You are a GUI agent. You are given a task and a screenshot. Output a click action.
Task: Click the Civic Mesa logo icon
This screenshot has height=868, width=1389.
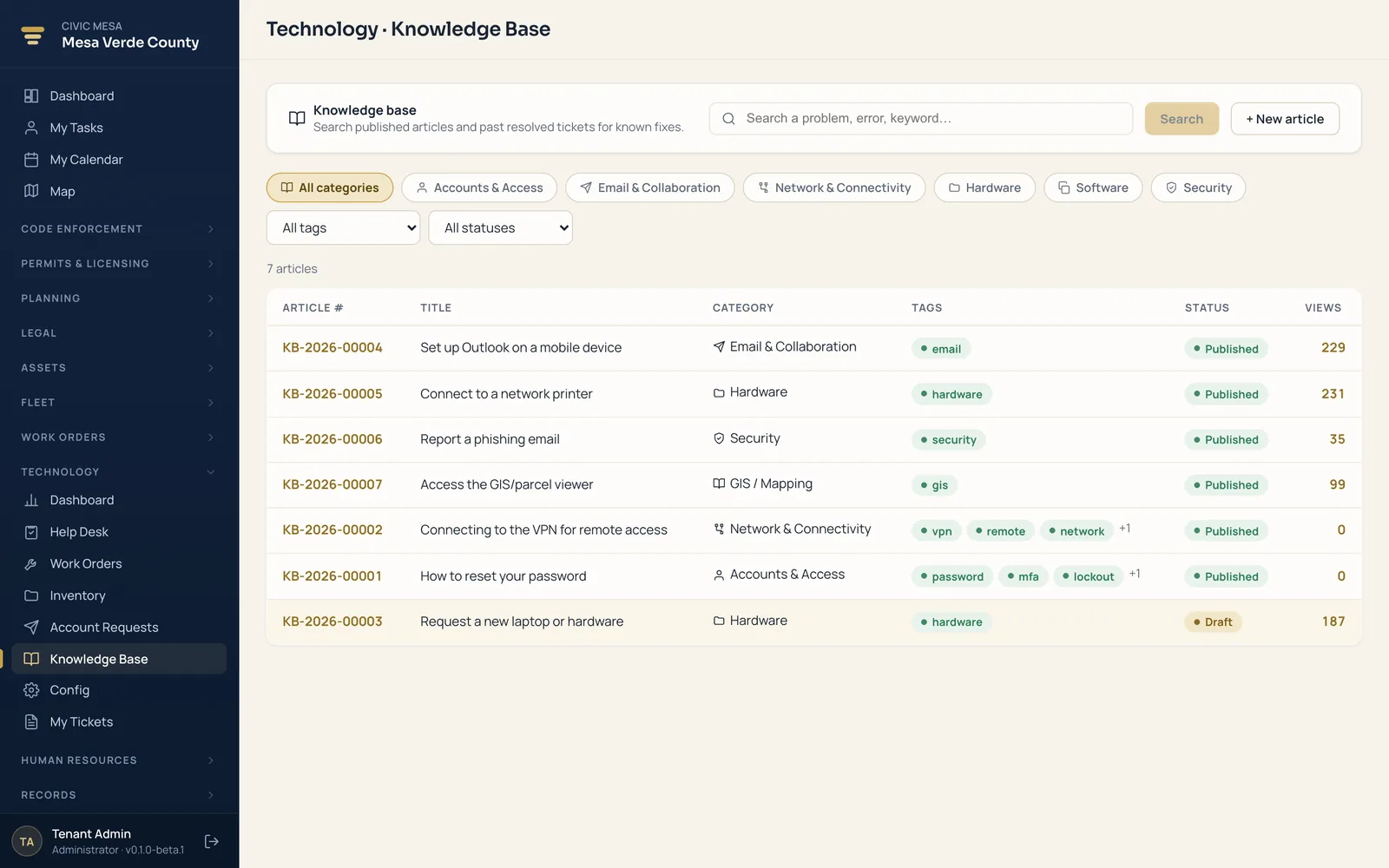pyautogui.click(x=33, y=35)
